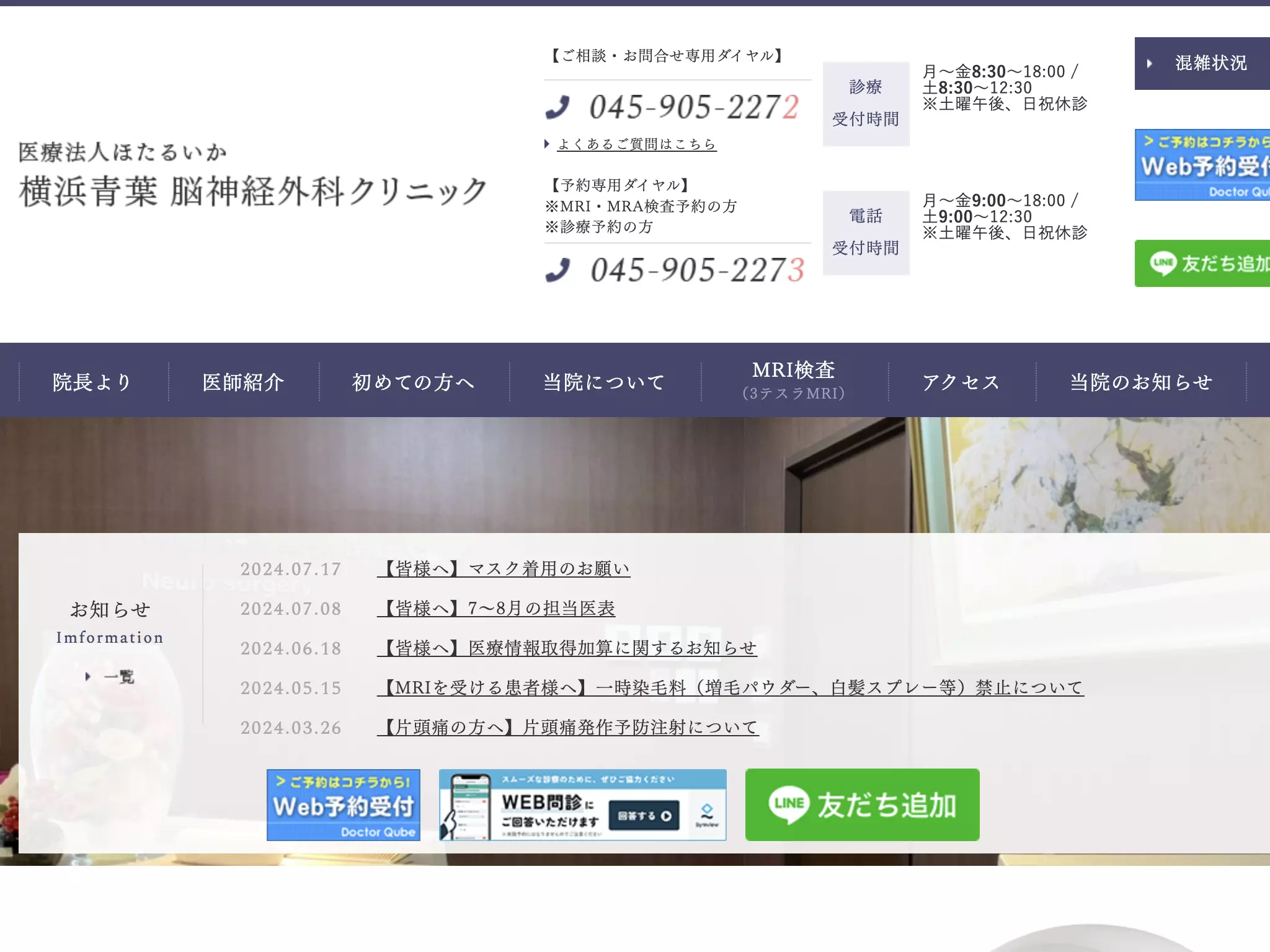Select 初めての方へ in navigation bar
1270x952 pixels.
414,382
